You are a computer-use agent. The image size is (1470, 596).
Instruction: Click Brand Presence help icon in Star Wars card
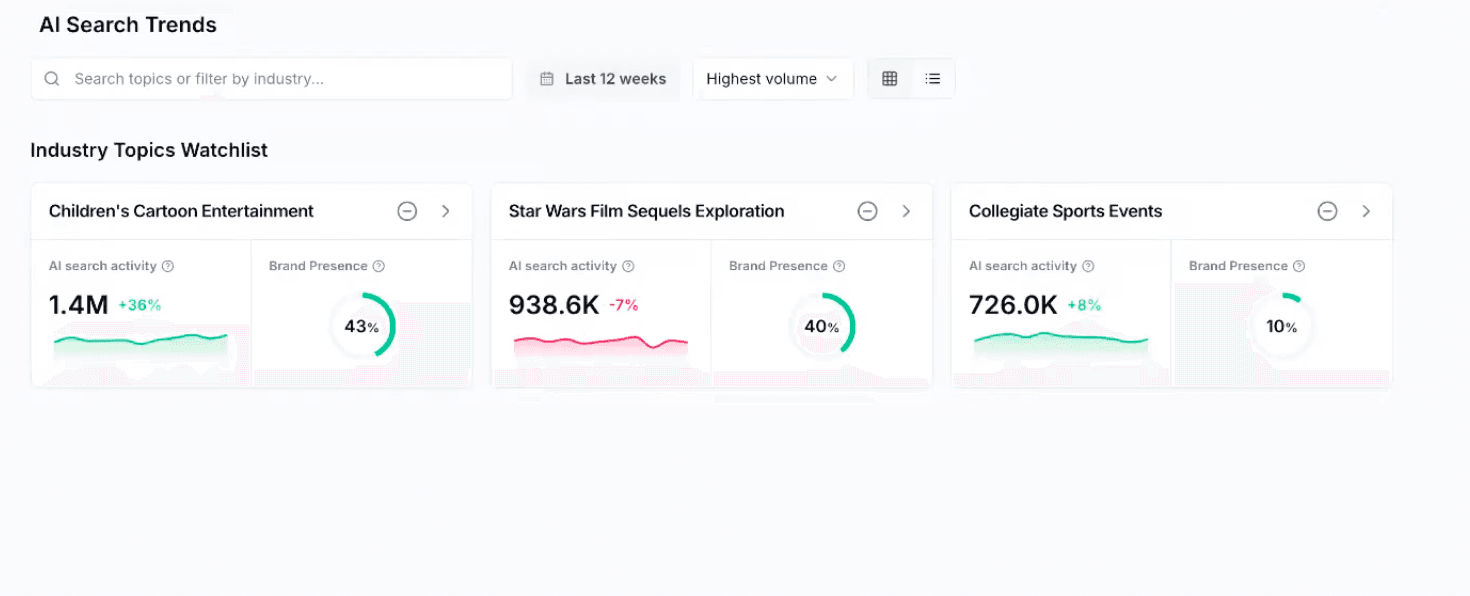[839, 266]
